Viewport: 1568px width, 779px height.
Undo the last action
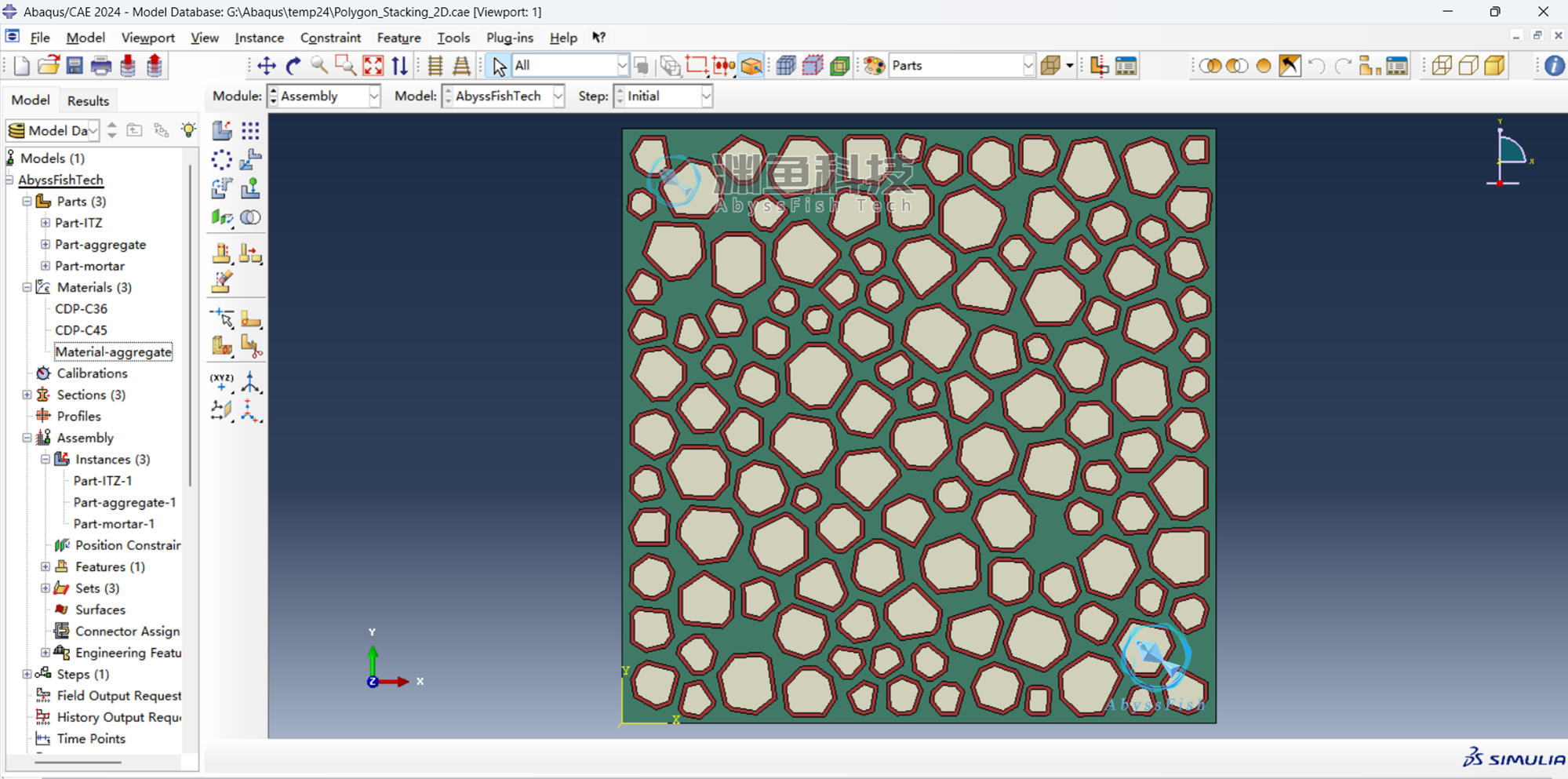1317,66
